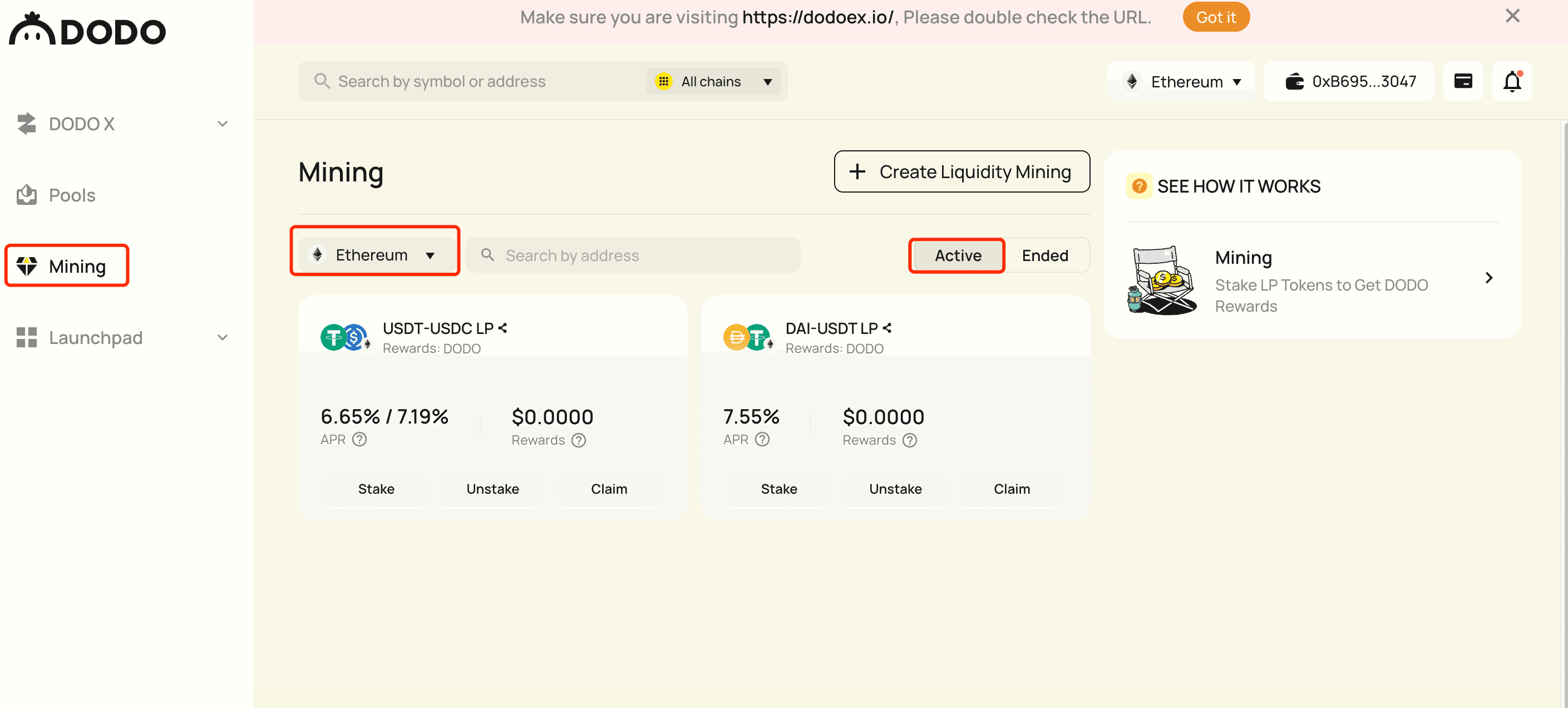Focus Search by address field
The width and height of the screenshot is (1568, 708).
(633, 255)
